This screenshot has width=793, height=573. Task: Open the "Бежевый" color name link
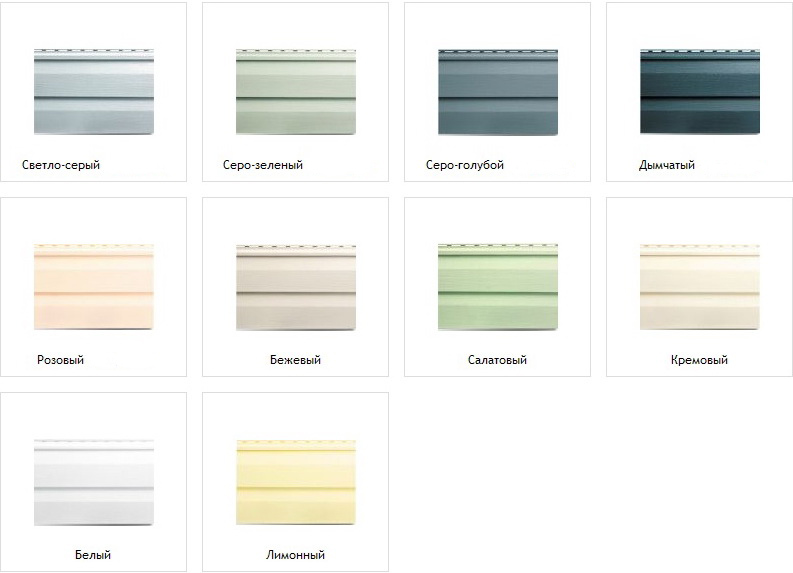click(x=295, y=360)
